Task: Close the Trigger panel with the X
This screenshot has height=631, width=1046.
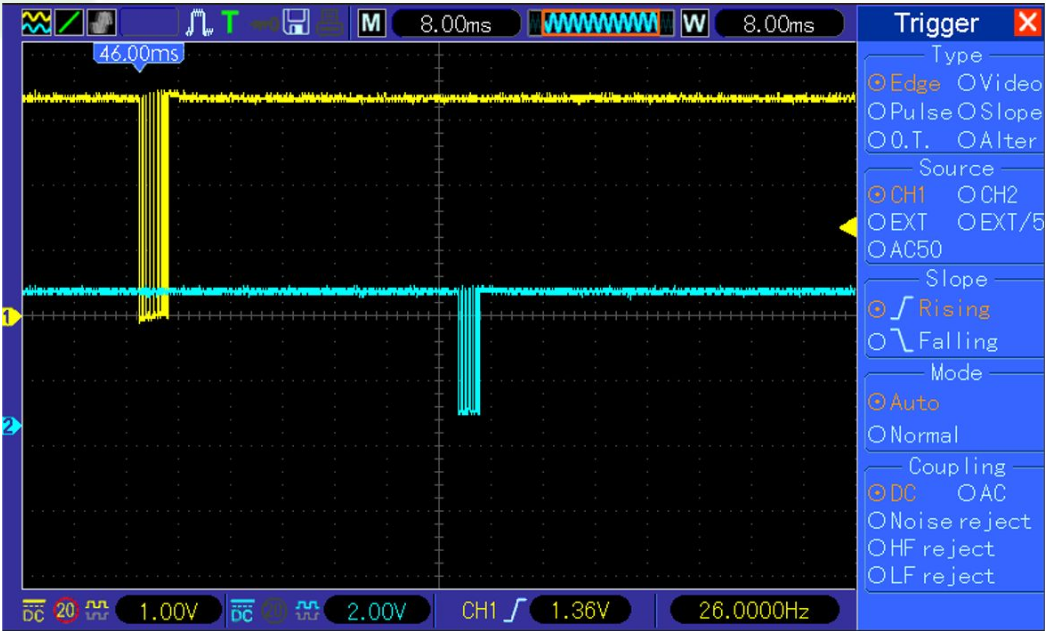Action: [1027, 23]
